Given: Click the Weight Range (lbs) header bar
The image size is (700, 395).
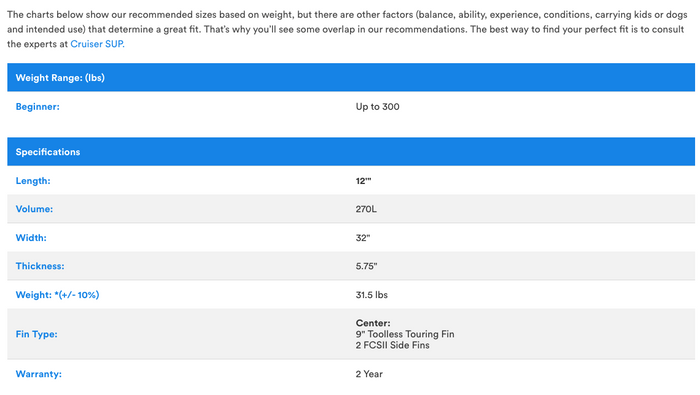Looking at the screenshot, I should (351, 77).
